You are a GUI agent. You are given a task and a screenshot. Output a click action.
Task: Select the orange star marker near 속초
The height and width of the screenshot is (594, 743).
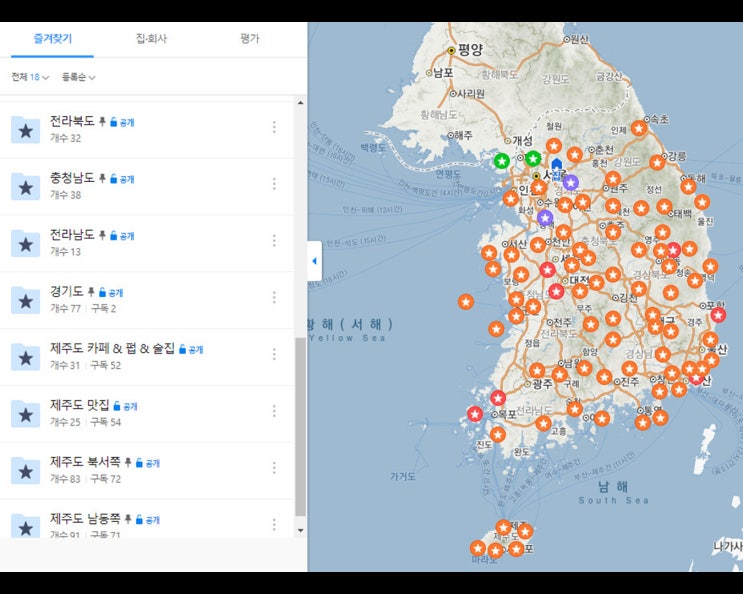click(639, 128)
